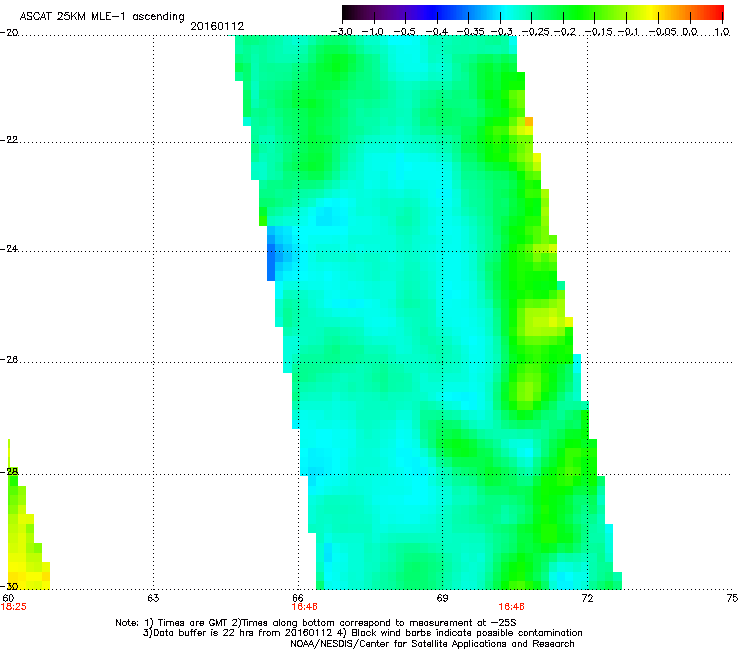Click the colorbar label '-0.05'
Screen dimensions: 740x650
[x=664, y=32]
